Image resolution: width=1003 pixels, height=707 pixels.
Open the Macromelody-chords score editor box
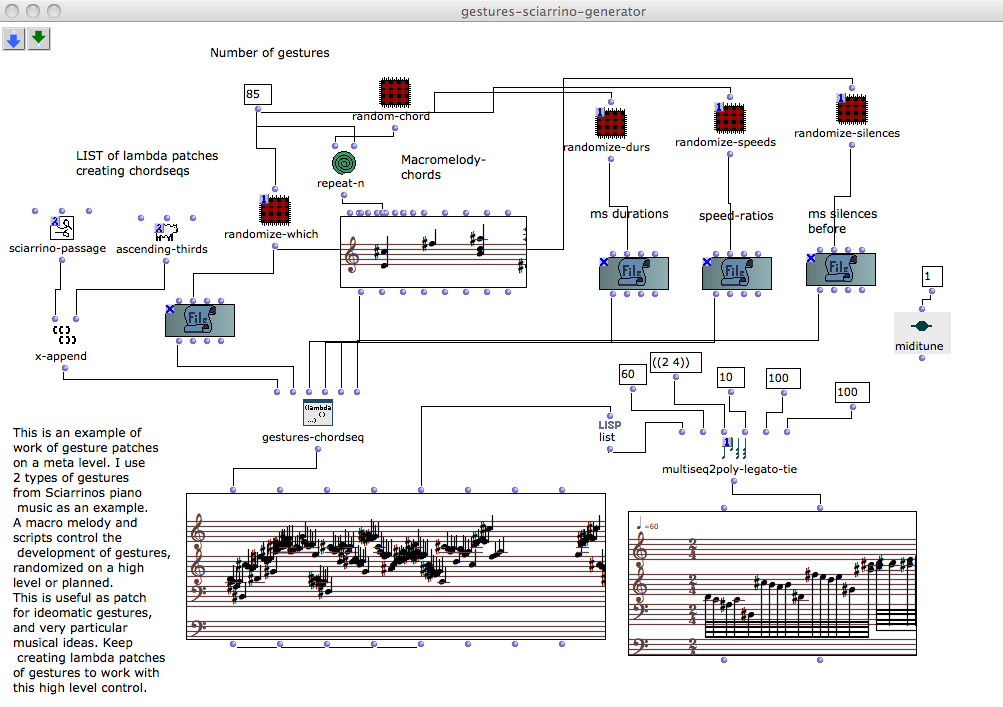432,251
